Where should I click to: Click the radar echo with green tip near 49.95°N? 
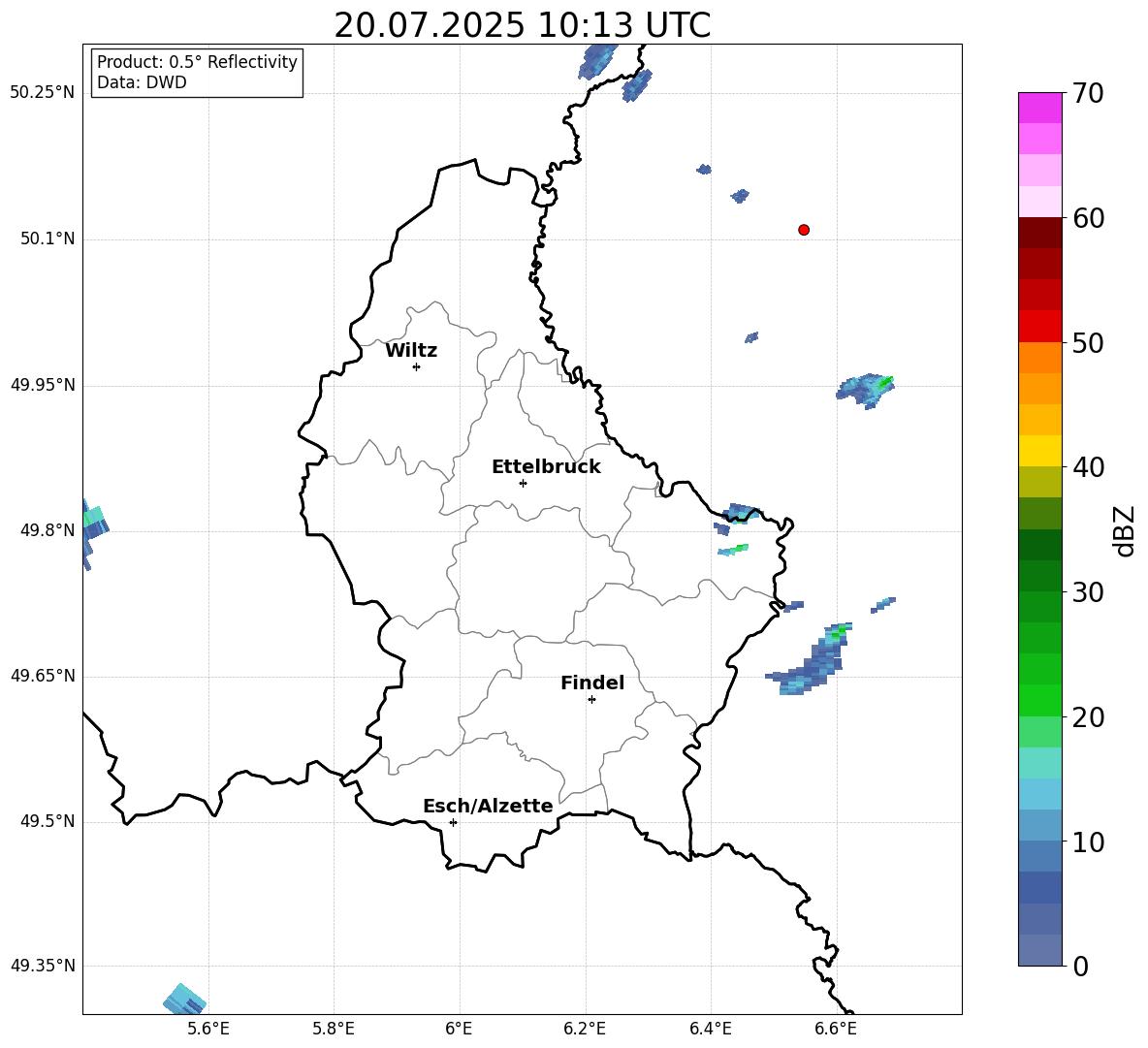click(x=866, y=390)
